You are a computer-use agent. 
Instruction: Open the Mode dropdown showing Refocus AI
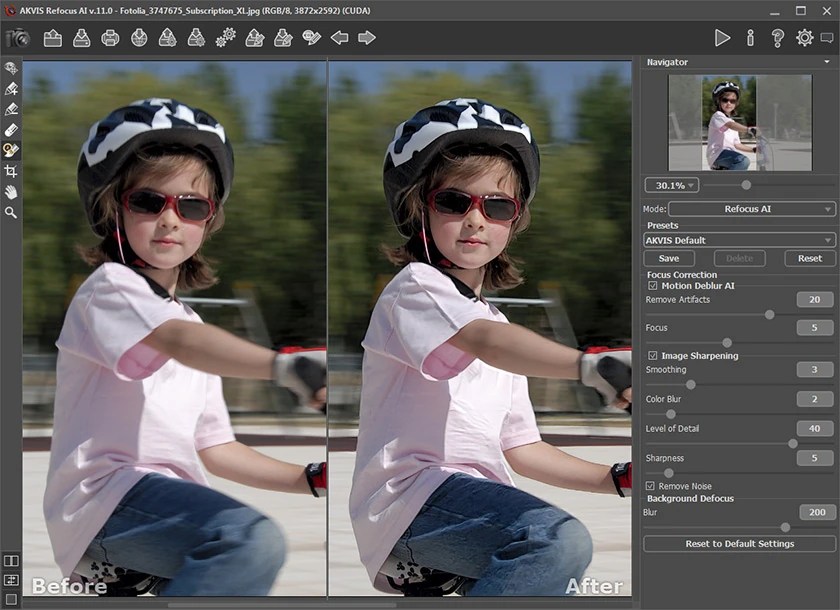[750, 209]
